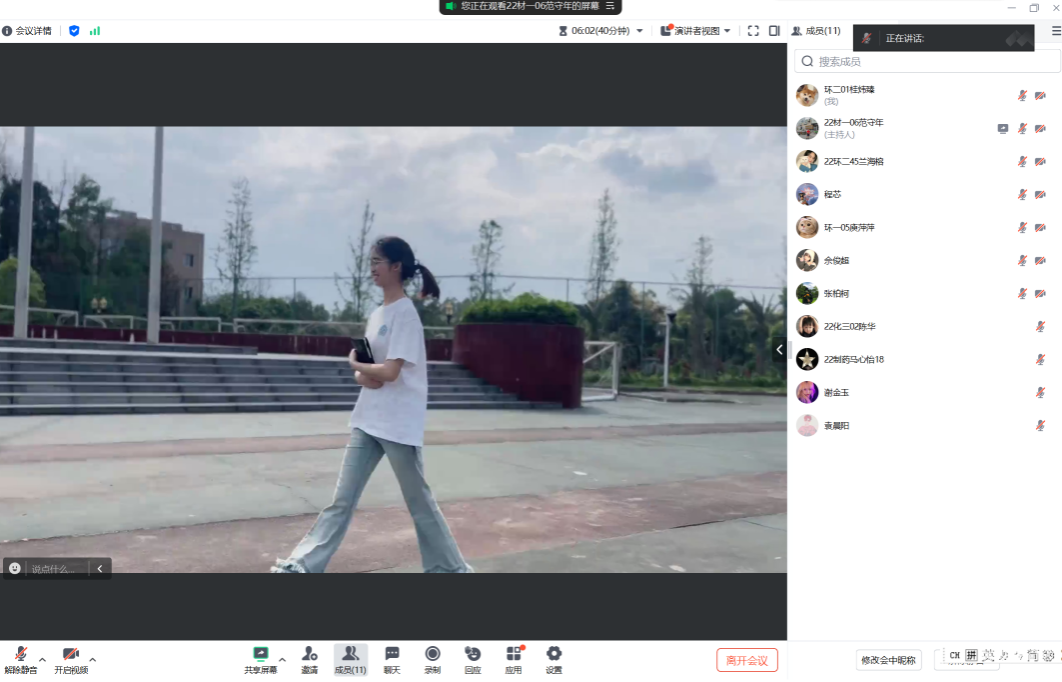Viewport: 1062px width, 682px height.
Task: Open meeting settings (设置) gear
Action: coord(554,654)
